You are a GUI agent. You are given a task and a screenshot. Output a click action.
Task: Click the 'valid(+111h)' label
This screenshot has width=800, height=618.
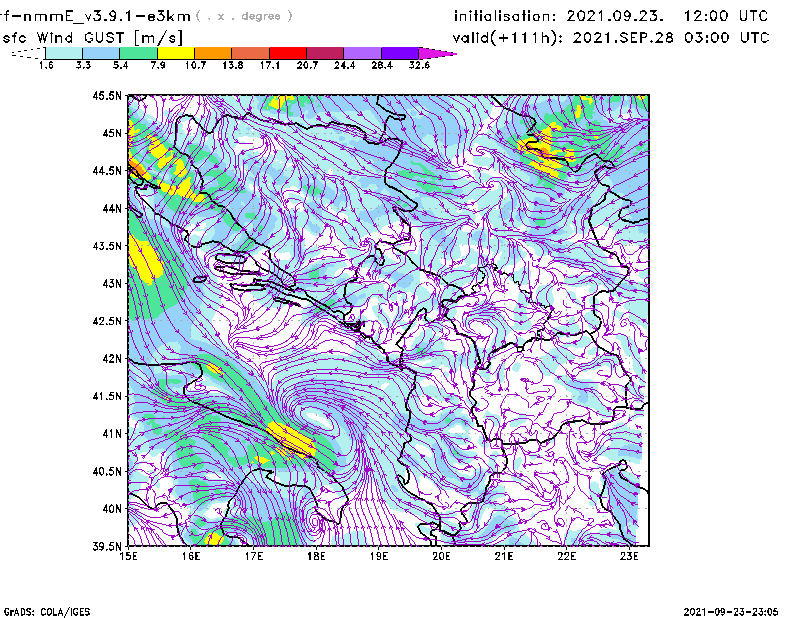[509, 38]
